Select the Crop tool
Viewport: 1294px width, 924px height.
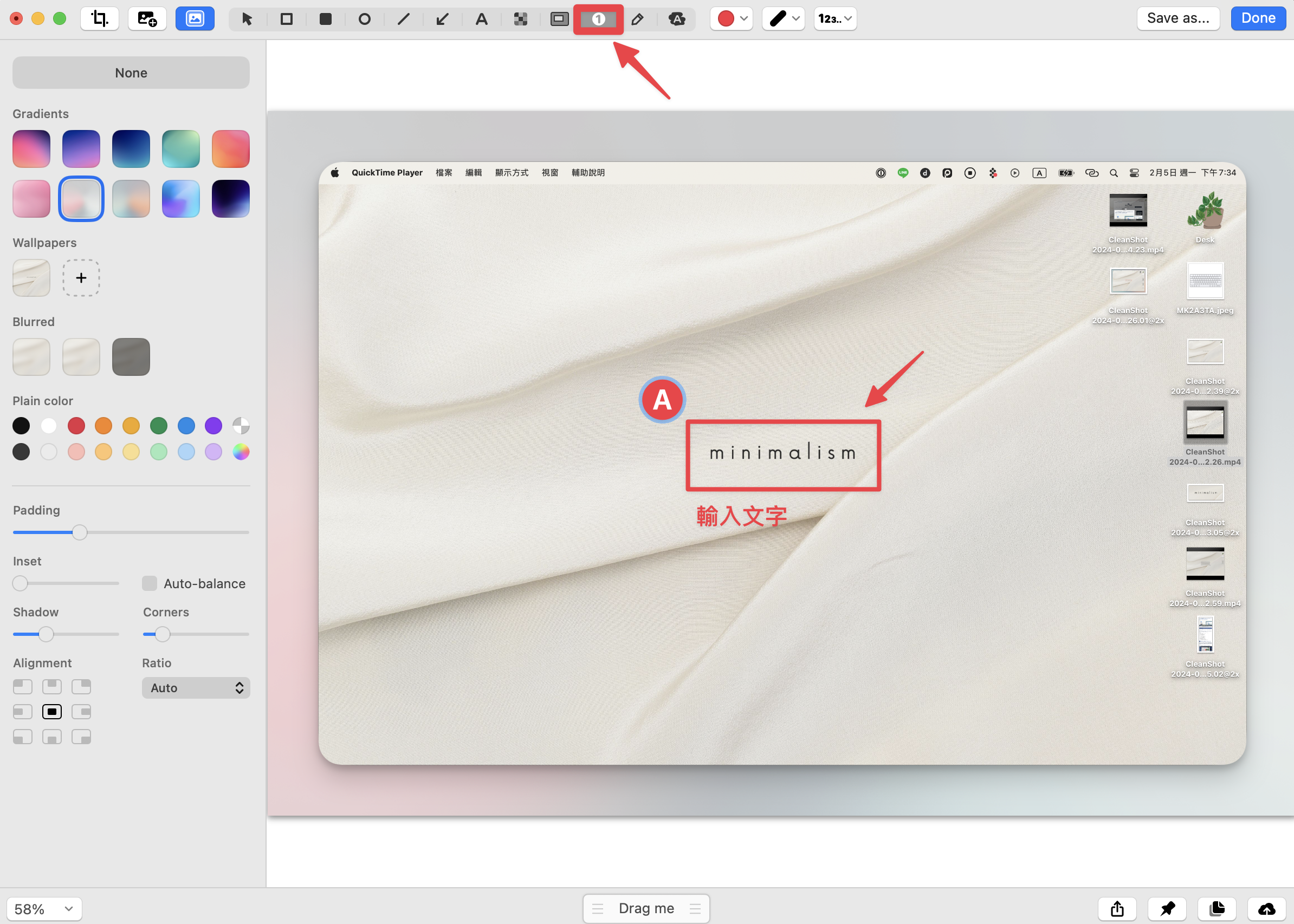100,19
